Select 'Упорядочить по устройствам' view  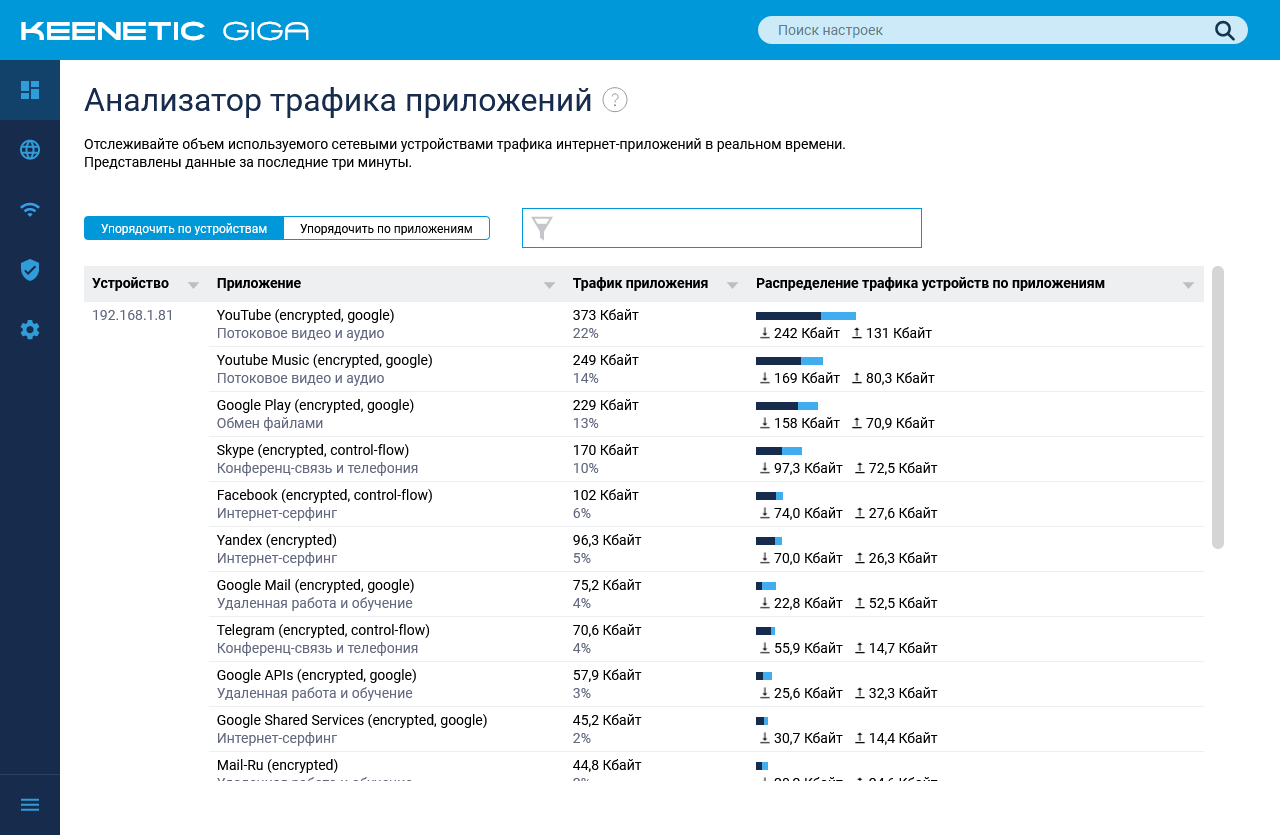(x=184, y=228)
